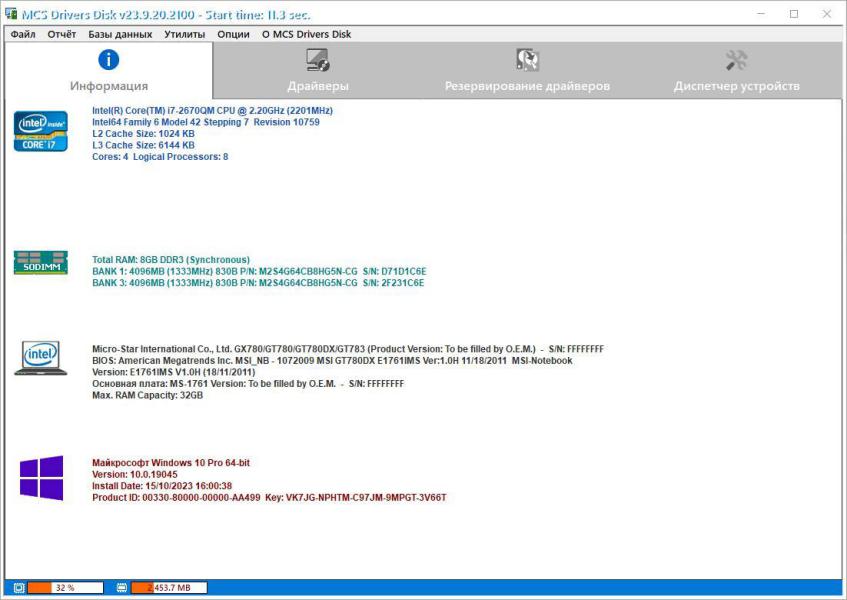This screenshot has width=847, height=600.
Task: Select the BANK 1 memory line
Action: pos(259,271)
